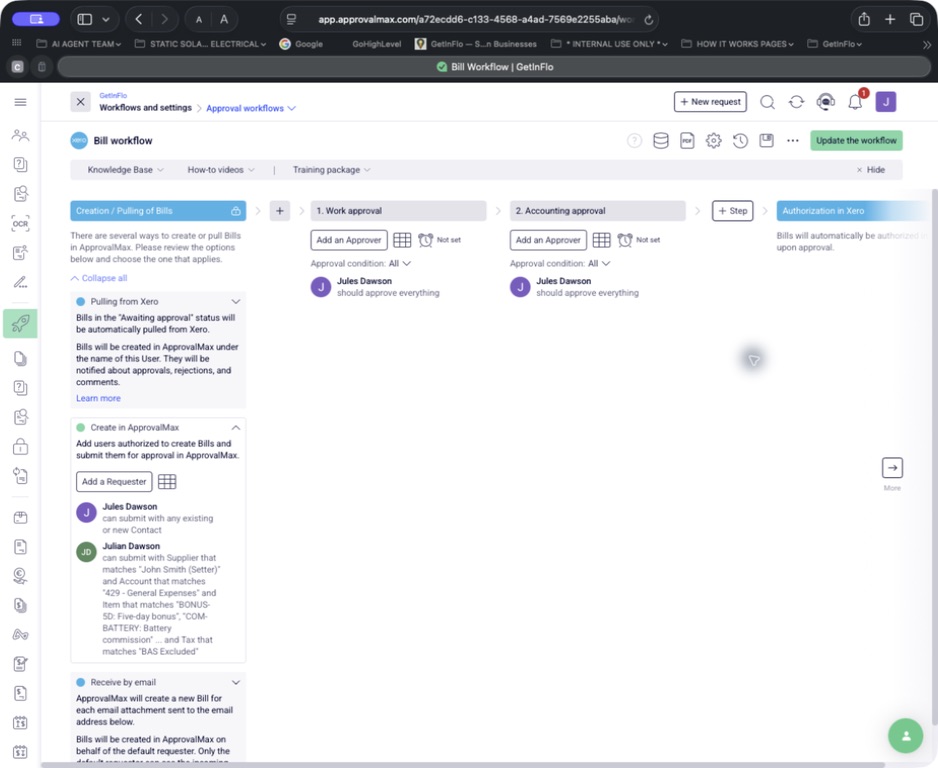Expand the Pulling from Xero section
The height and width of the screenshot is (768, 938).
[x=236, y=301]
